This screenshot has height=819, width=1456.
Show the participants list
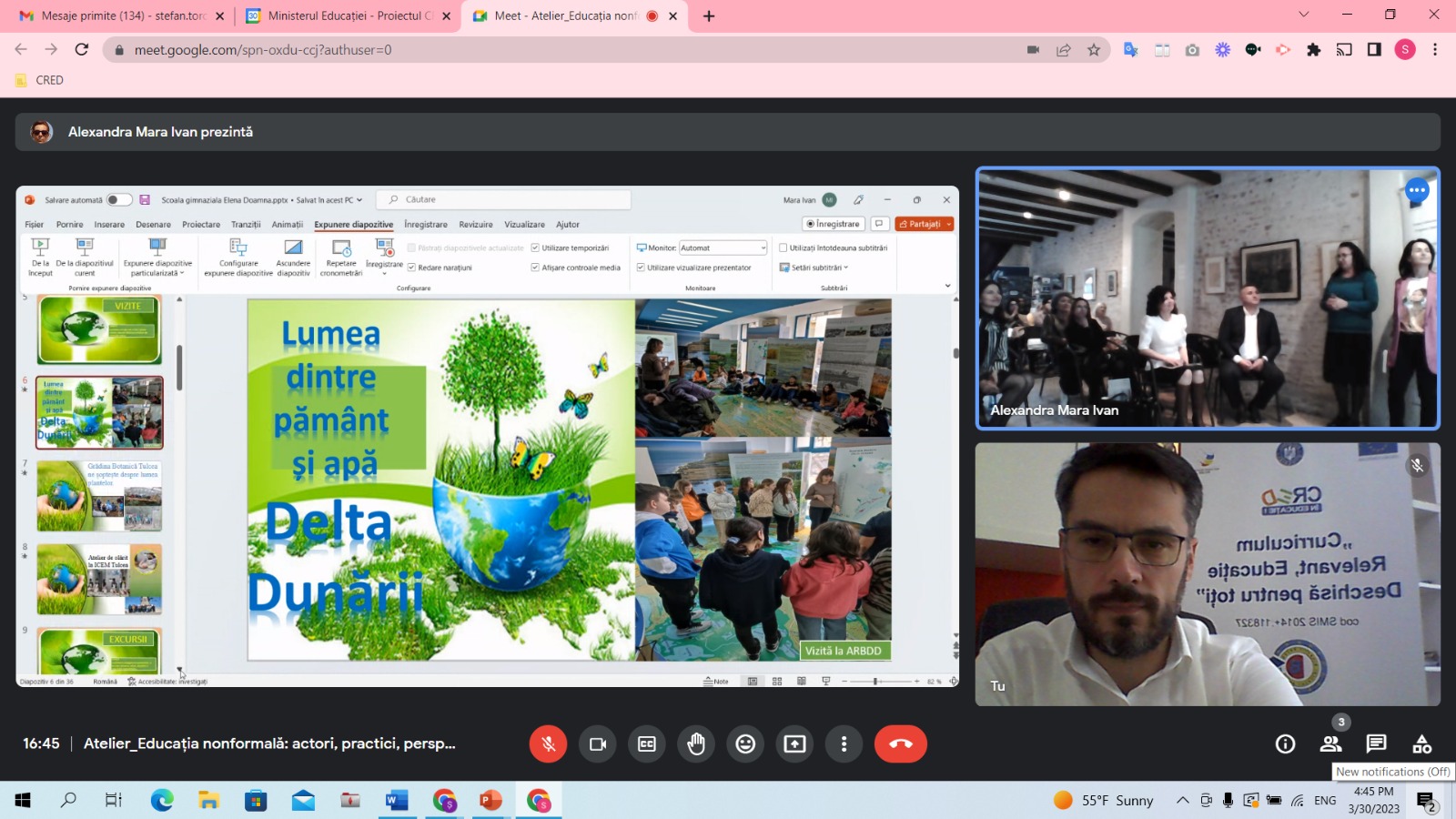tap(1330, 743)
